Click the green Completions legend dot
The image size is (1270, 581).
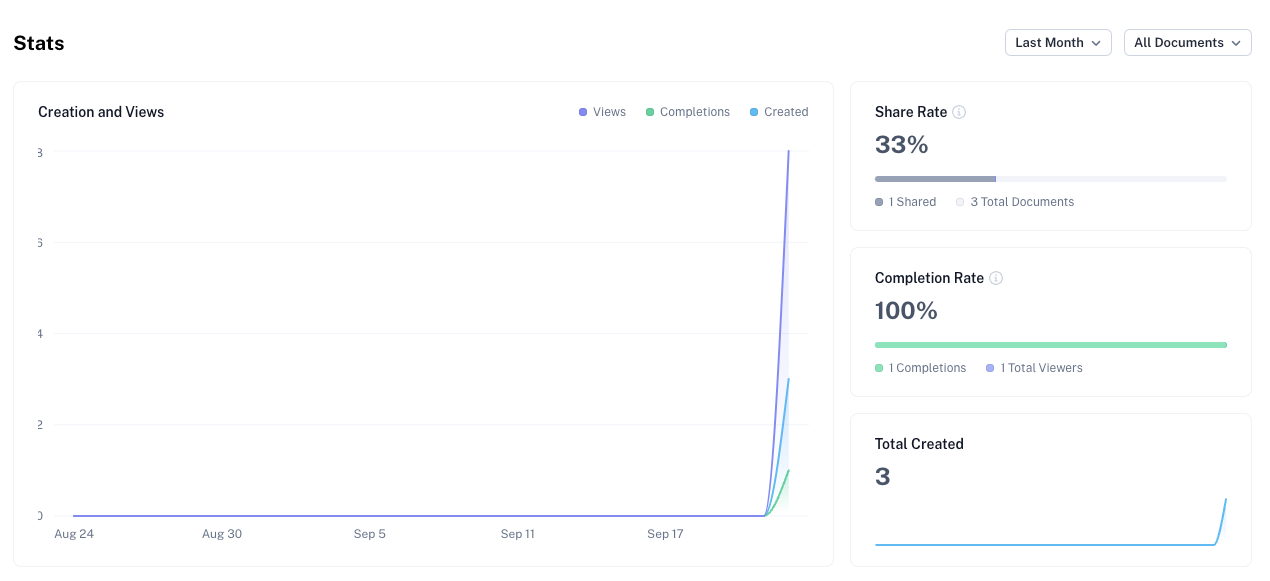[x=650, y=111]
